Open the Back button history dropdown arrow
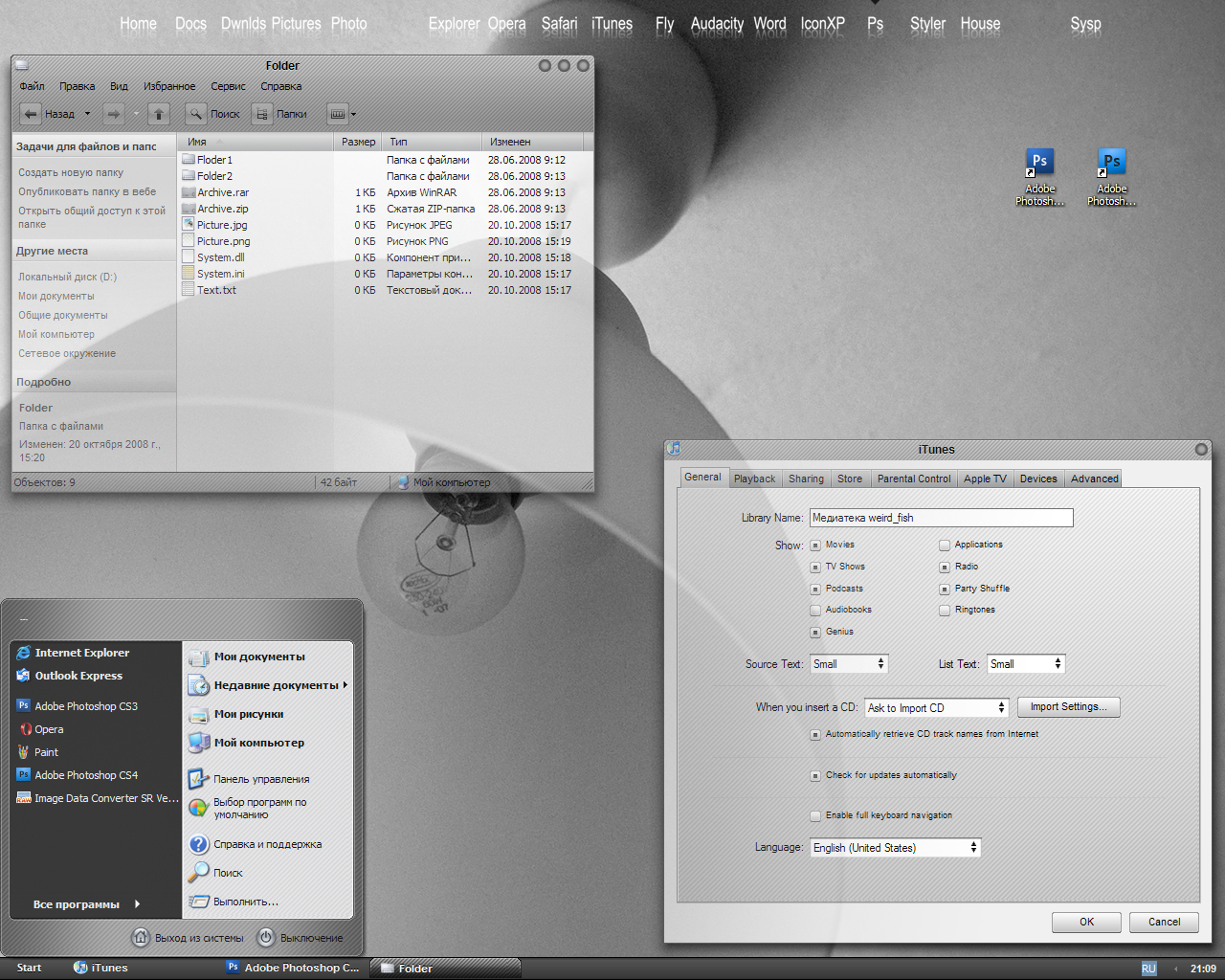 (x=87, y=114)
